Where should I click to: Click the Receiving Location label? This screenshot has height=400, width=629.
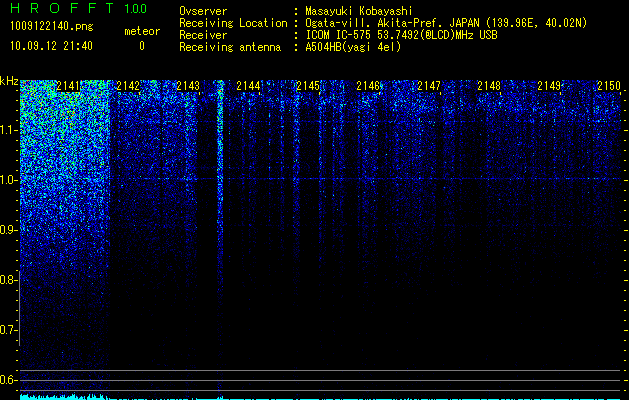click(233, 23)
